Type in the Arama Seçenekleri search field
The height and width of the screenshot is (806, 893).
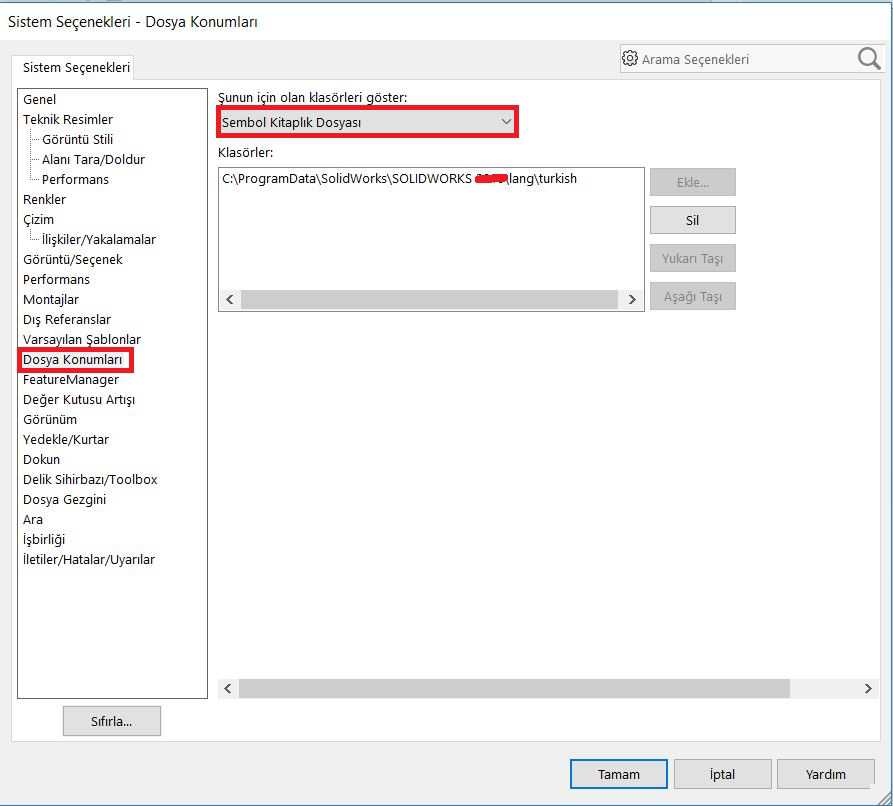745,59
